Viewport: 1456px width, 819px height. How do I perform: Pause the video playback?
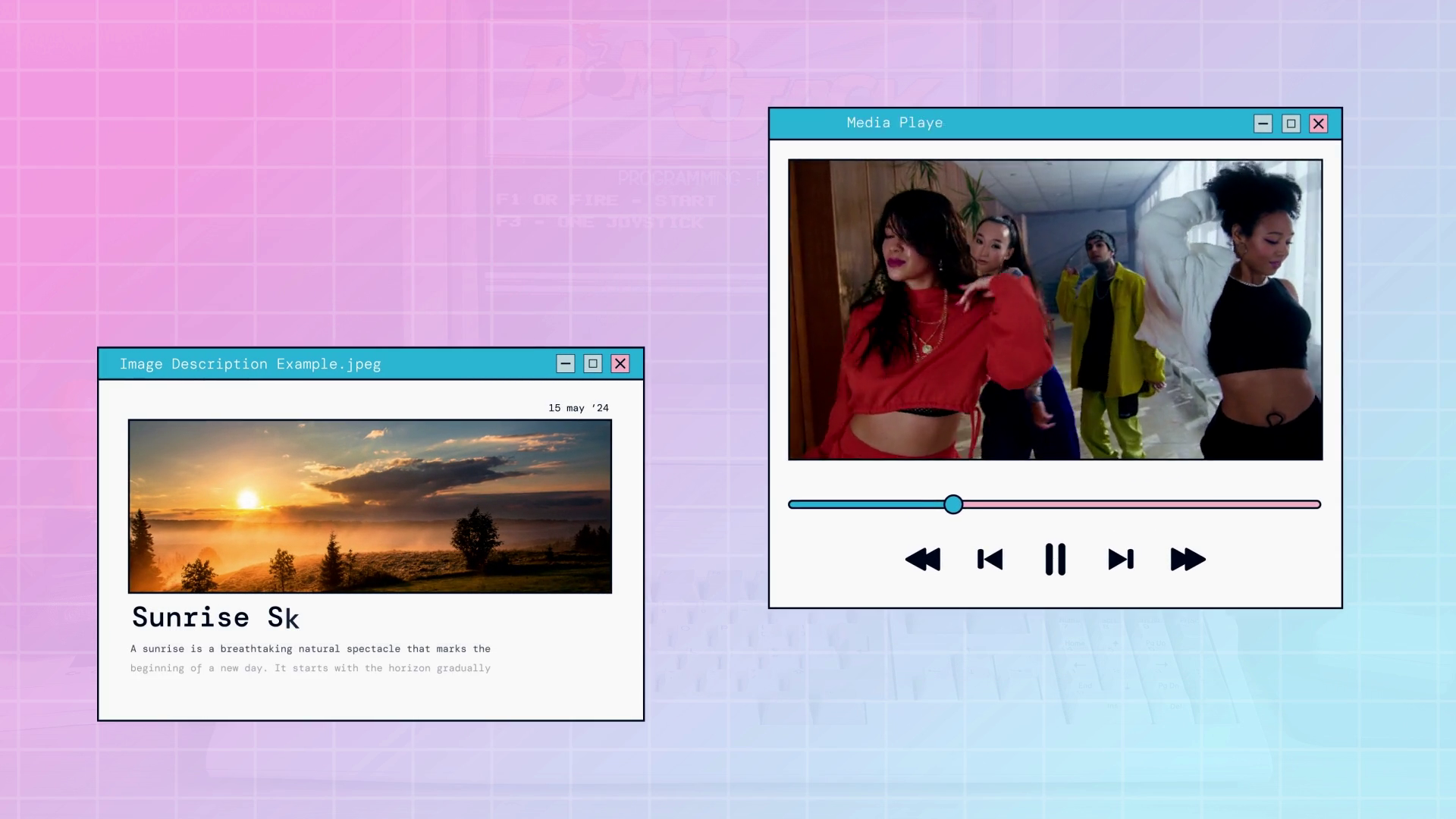coord(1055,560)
